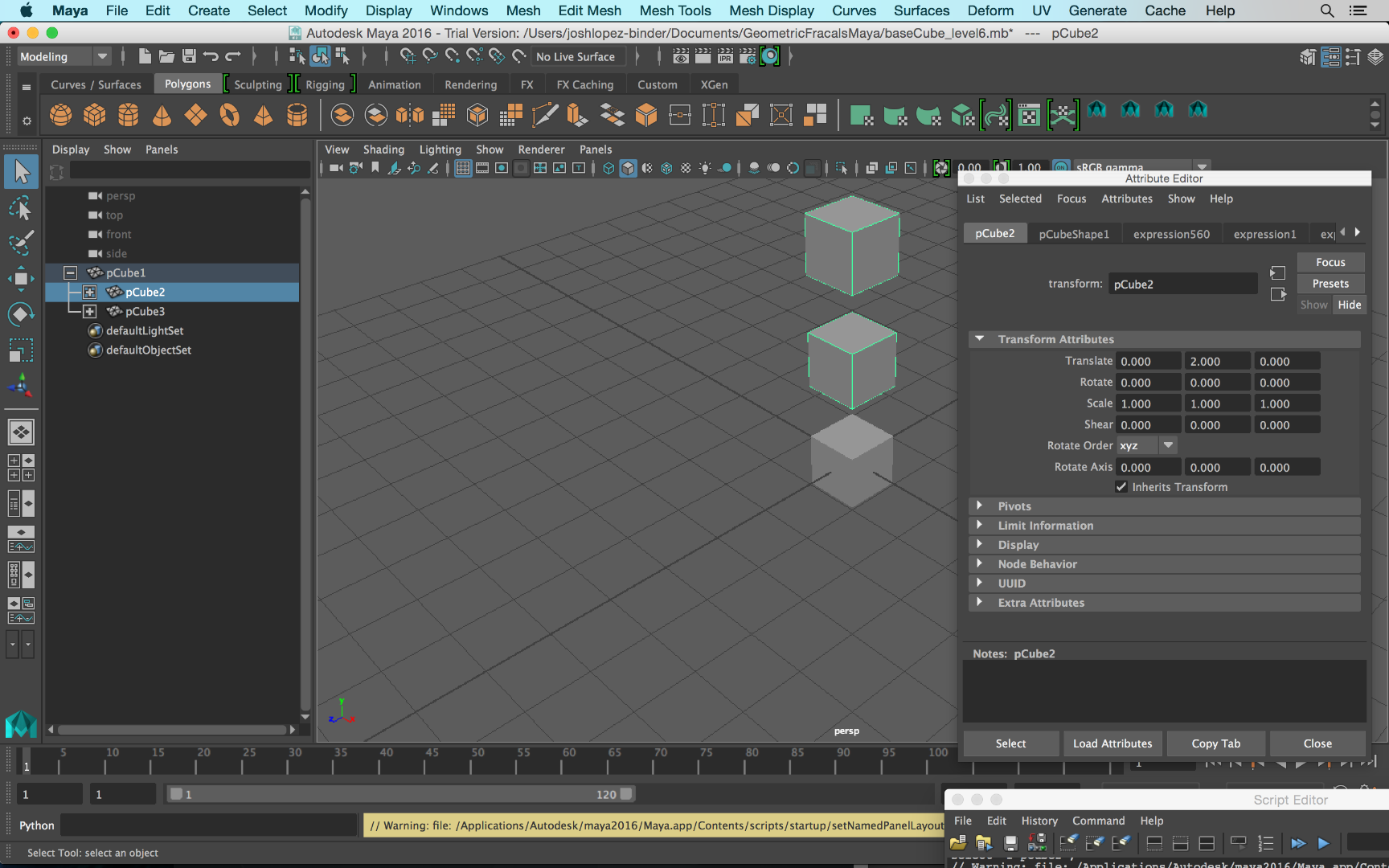Switch to the Sculpting shelf tab
The width and height of the screenshot is (1389, 868).
258,84
